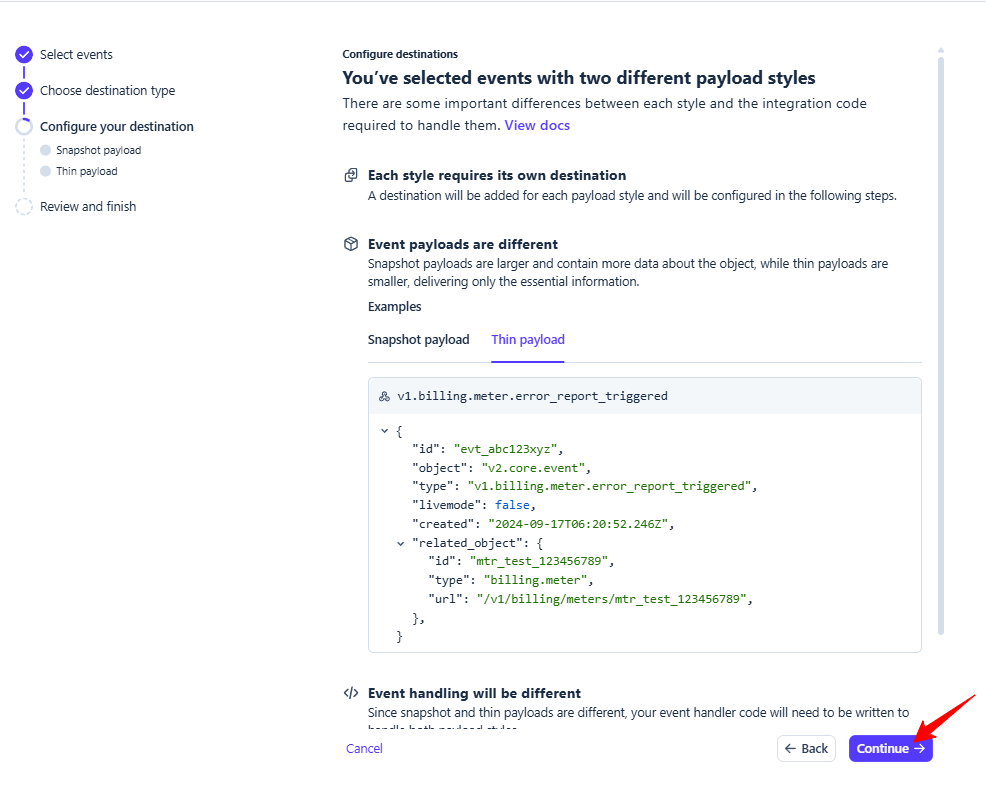986x787 pixels.
Task: Select the Thin payload tab
Action: [528, 340]
